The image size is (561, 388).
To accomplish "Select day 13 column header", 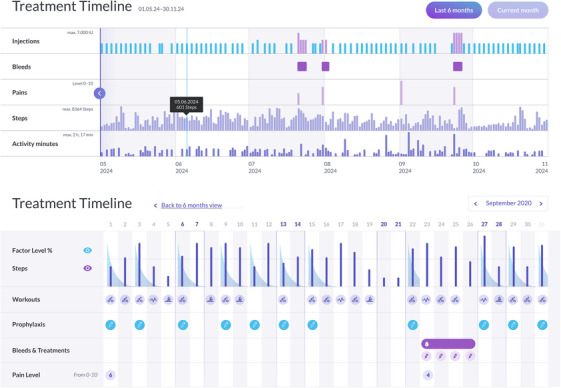I will (283, 224).
